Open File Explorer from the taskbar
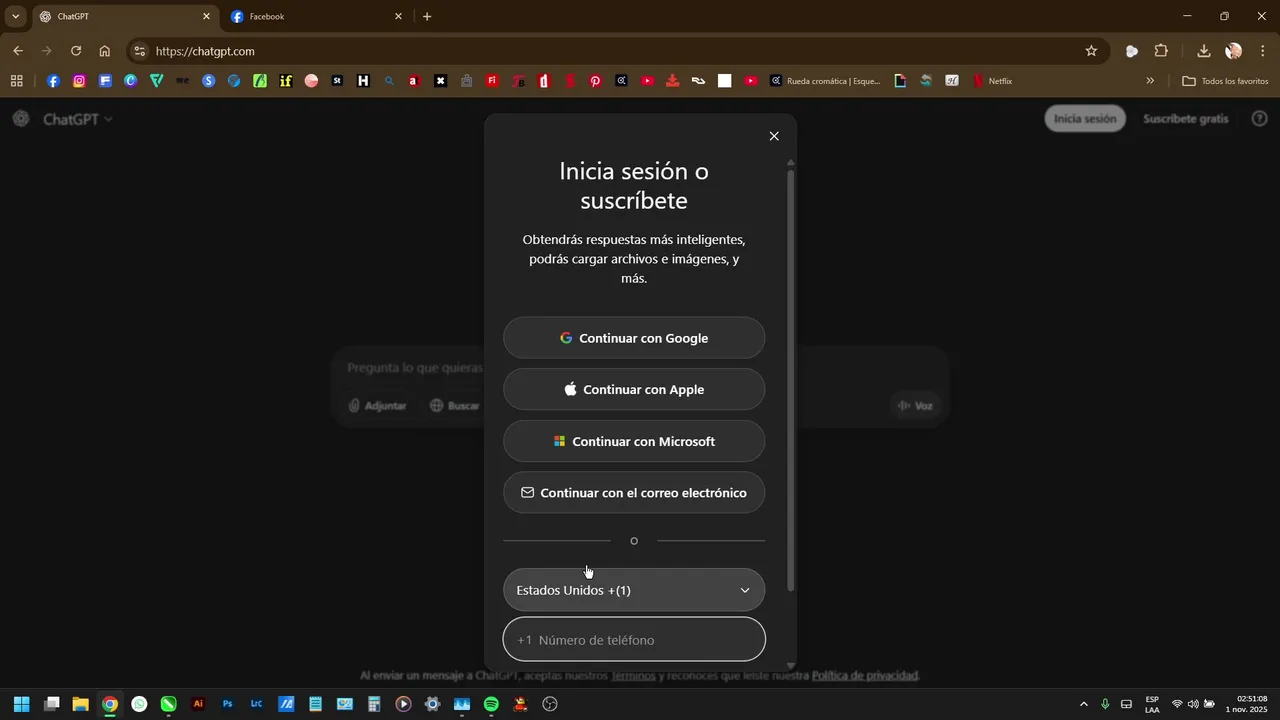Viewport: 1280px width, 720px height. pyautogui.click(x=80, y=704)
